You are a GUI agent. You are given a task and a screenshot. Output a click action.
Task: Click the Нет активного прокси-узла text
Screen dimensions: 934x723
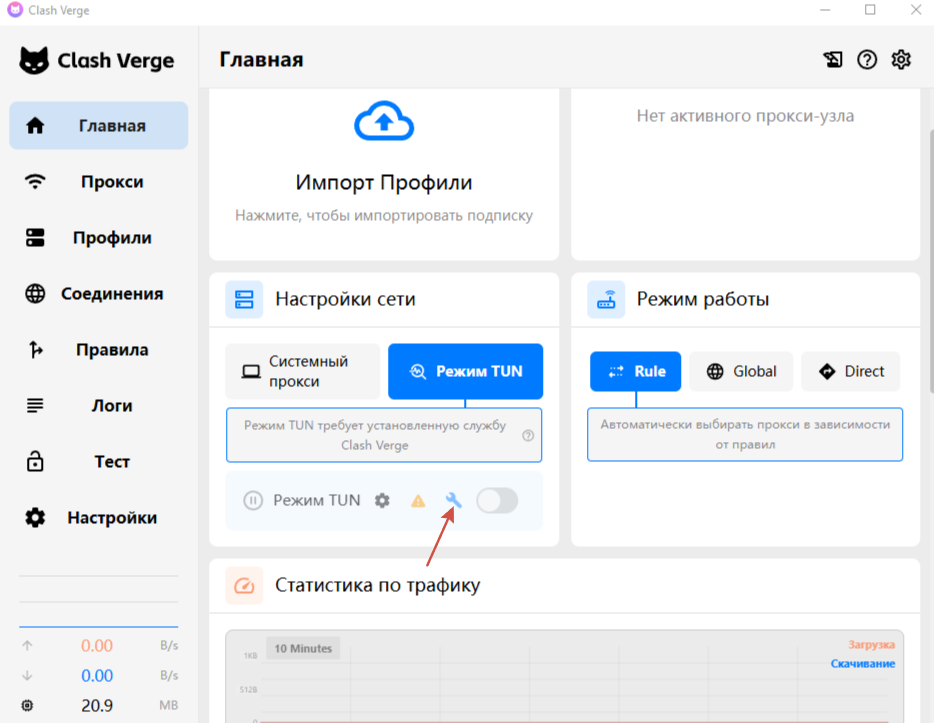point(745,116)
